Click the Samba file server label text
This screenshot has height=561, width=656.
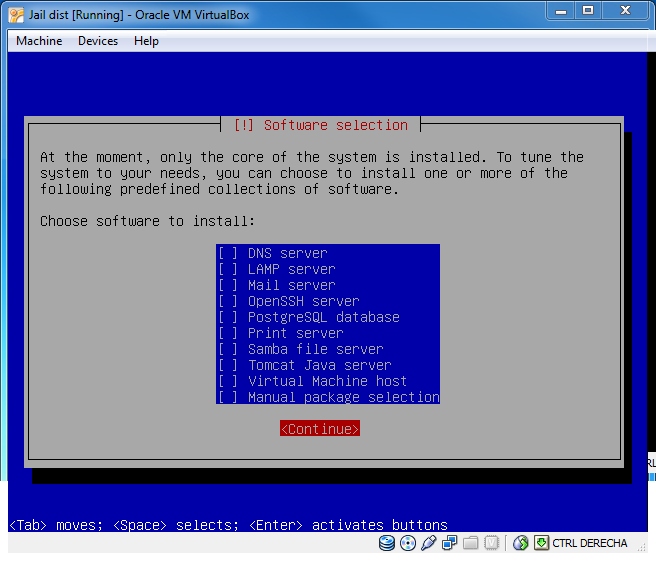315,349
